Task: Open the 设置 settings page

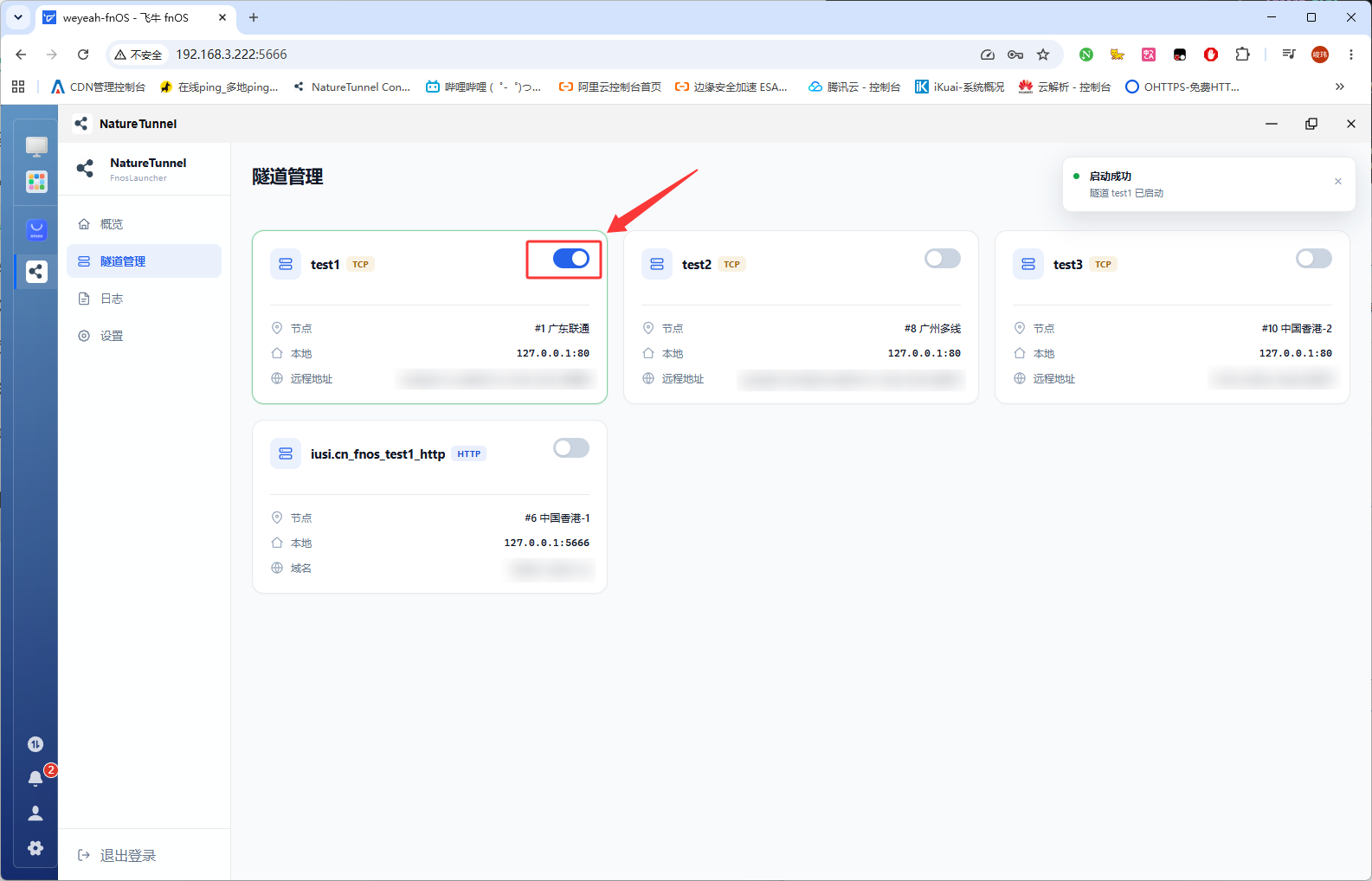Action: [144, 336]
